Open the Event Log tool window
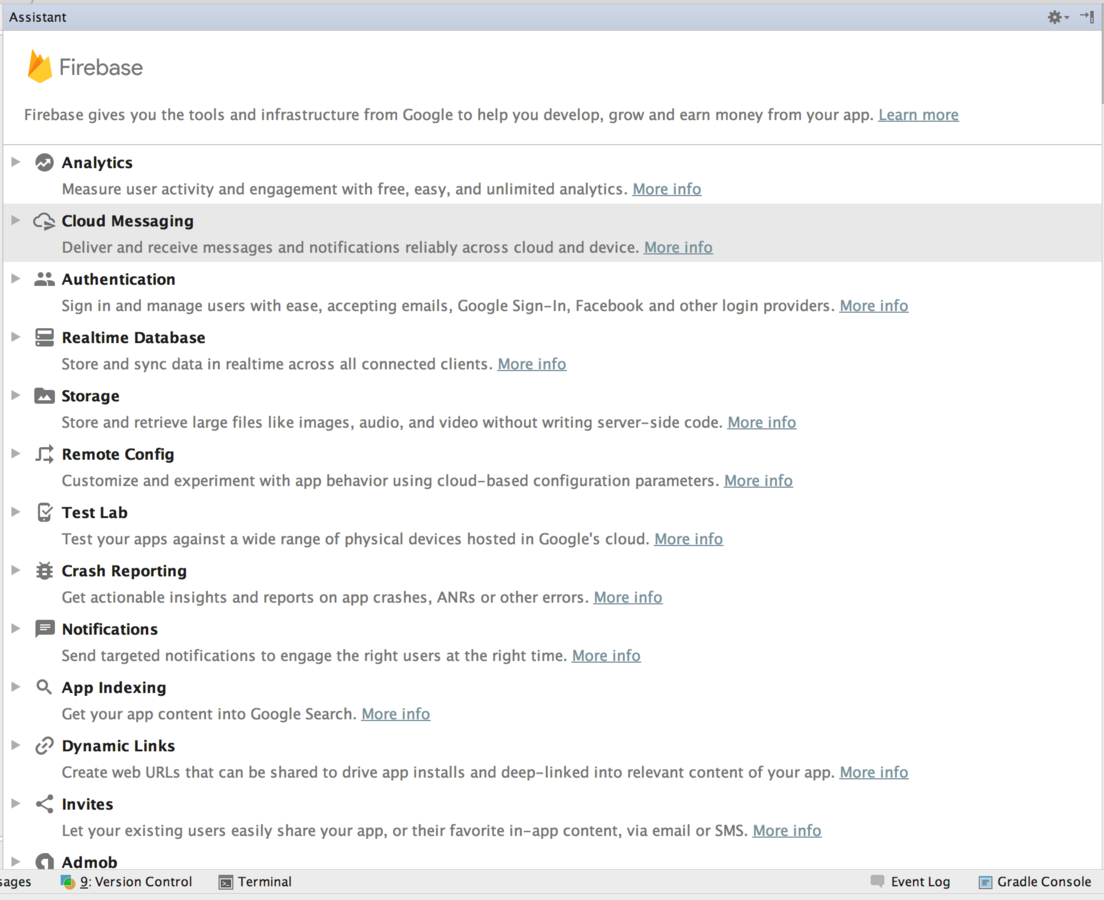Viewport: 1104px width, 900px height. [x=910, y=882]
